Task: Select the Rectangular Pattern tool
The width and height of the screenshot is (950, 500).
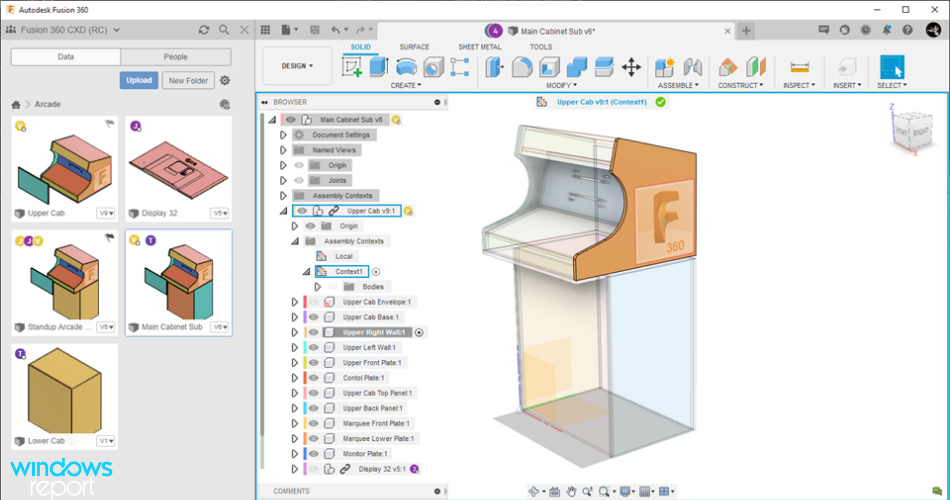Action: click(x=460, y=67)
